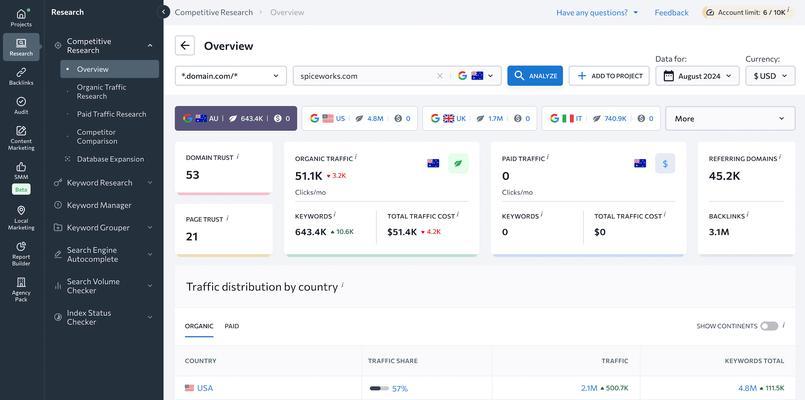
Task: Collapse the sidebar with the arrow handle
Action: [x=164, y=12]
